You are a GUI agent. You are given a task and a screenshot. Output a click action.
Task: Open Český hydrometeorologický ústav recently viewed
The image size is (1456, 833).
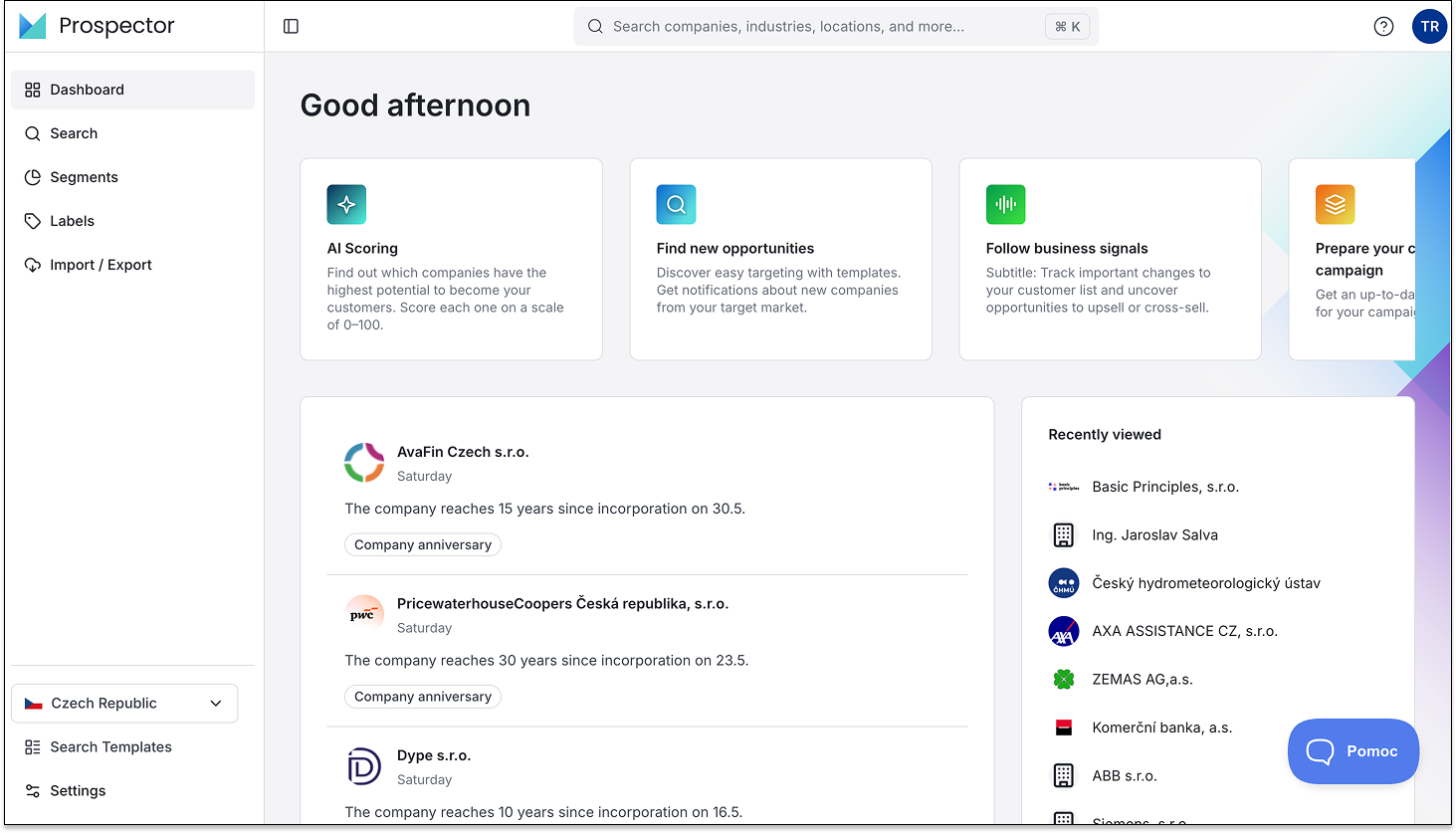click(1206, 583)
